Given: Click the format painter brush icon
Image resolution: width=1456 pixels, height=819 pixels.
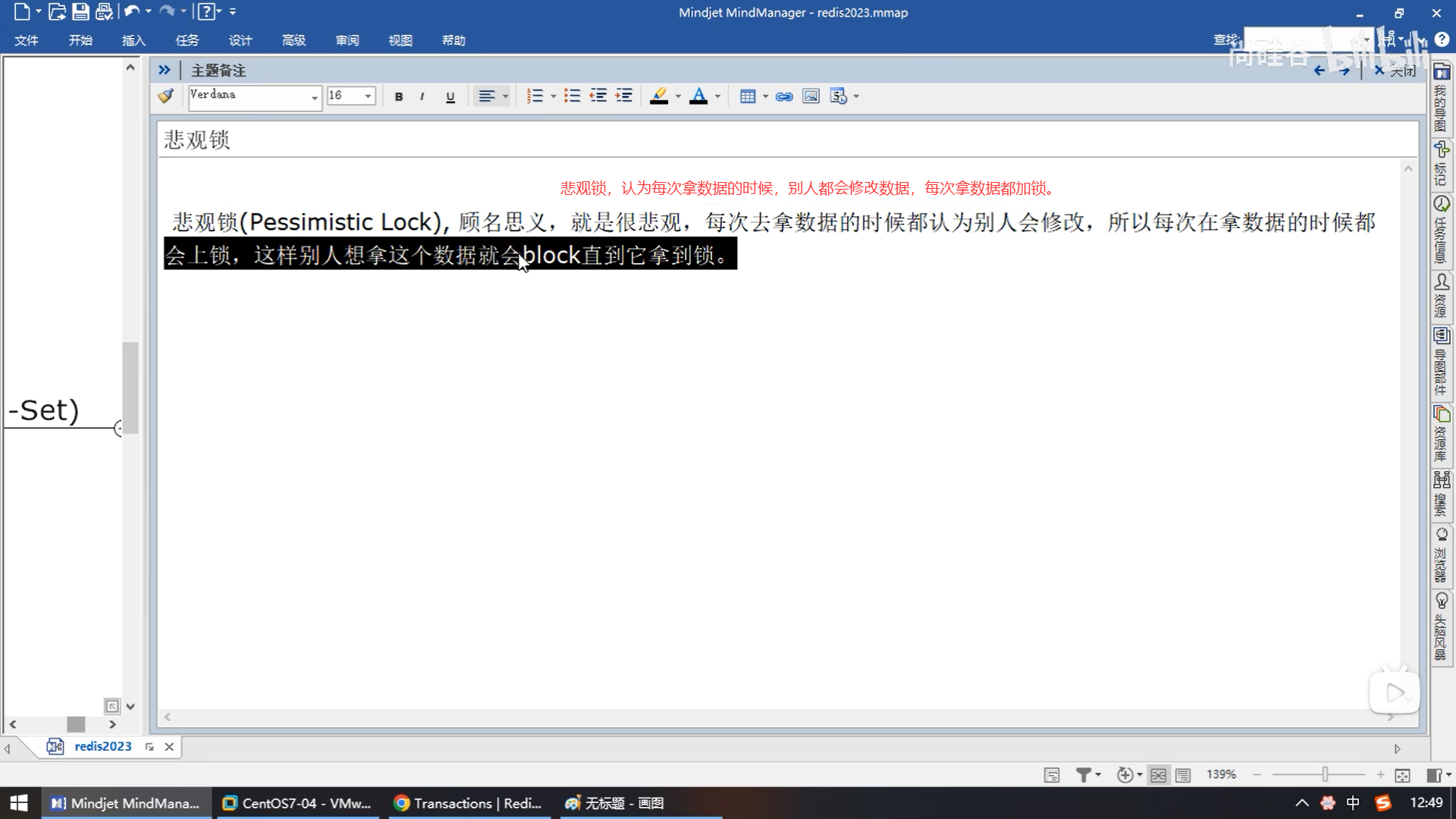Looking at the screenshot, I should coord(165,96).
